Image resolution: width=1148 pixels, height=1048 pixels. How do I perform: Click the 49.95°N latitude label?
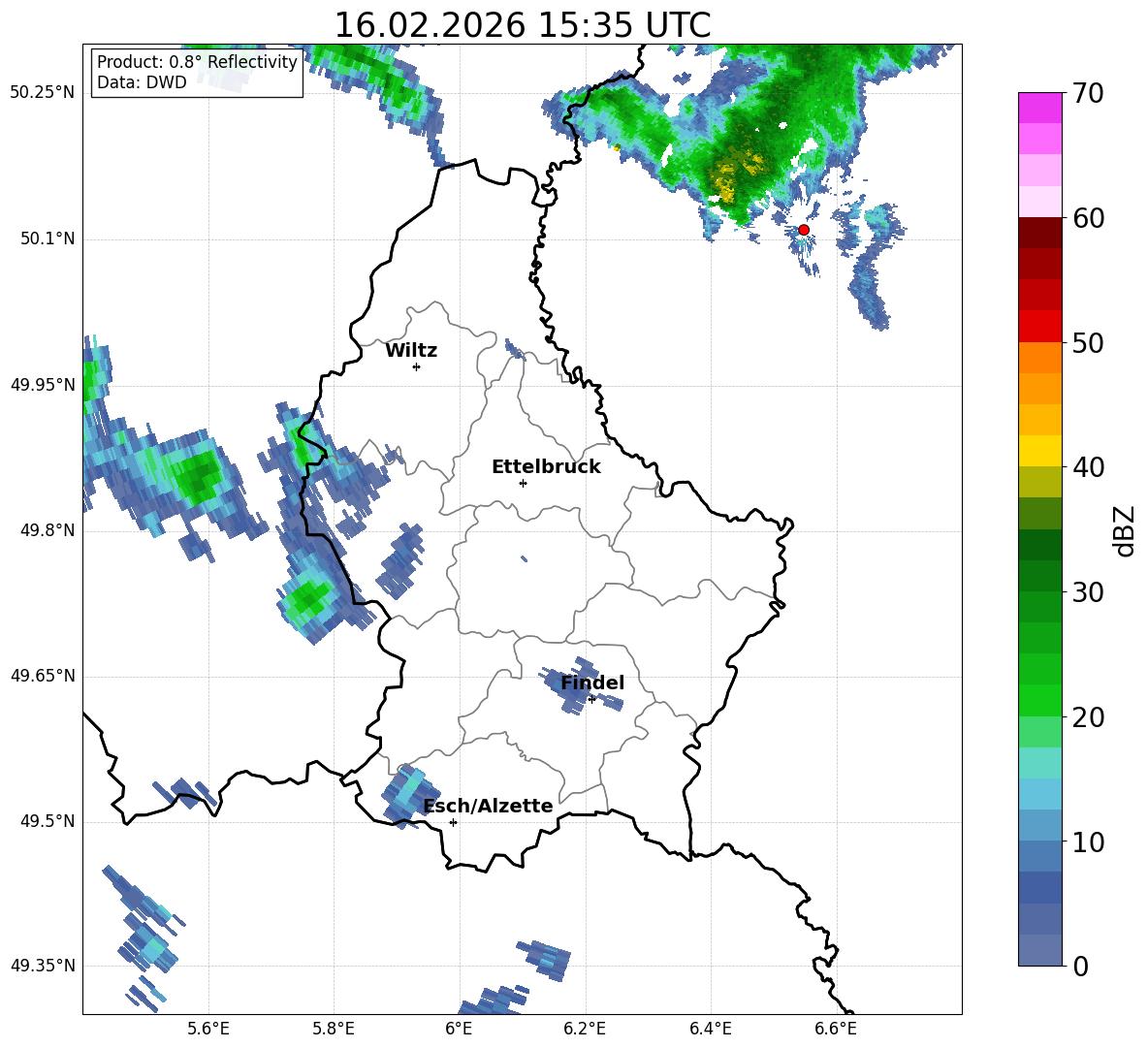pyautogui.click(x=43, y=385)
